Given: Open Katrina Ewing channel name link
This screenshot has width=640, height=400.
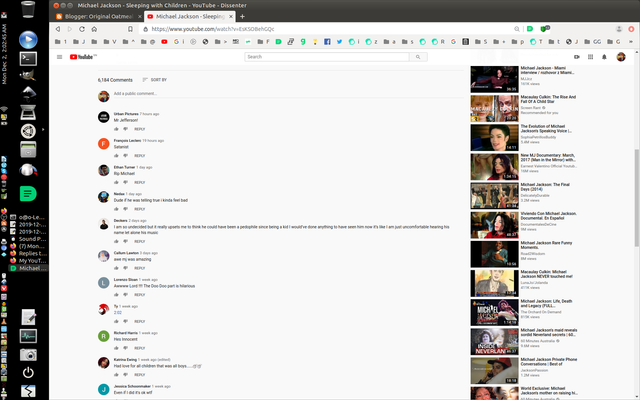Looking at the screenshot, I should pos(125,360).
